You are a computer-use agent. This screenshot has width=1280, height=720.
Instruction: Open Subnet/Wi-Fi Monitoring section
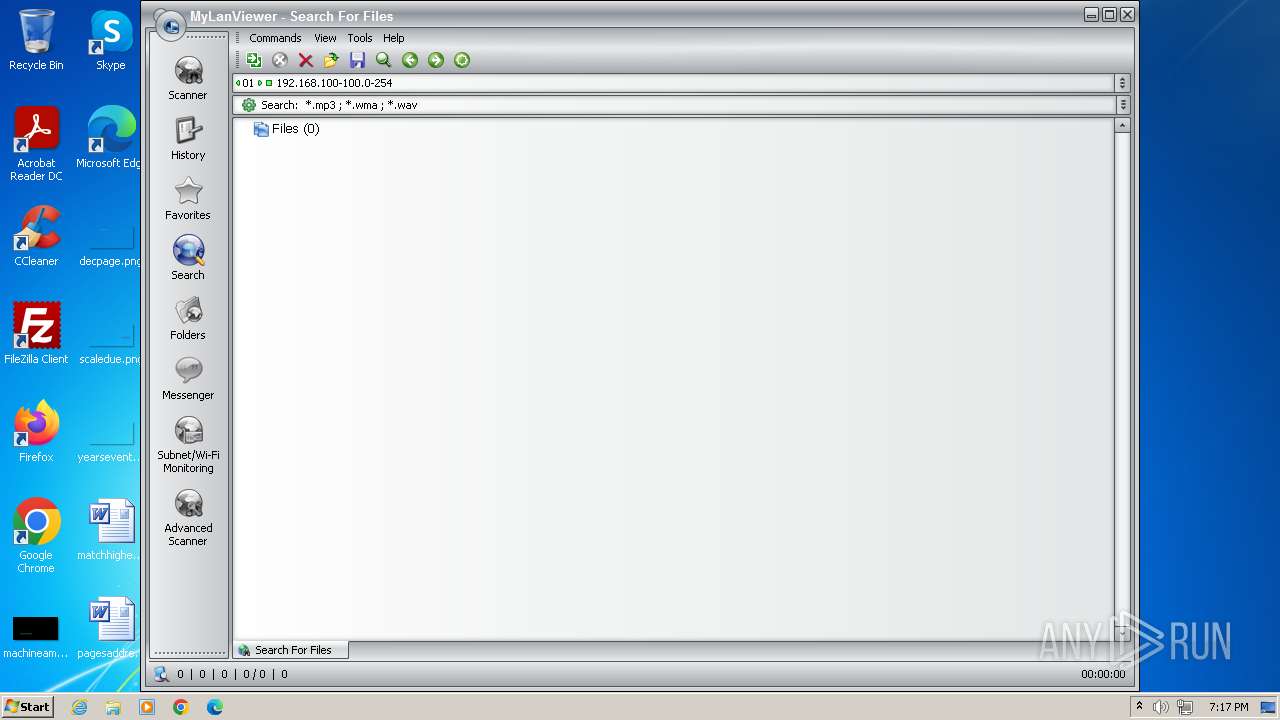188,445
